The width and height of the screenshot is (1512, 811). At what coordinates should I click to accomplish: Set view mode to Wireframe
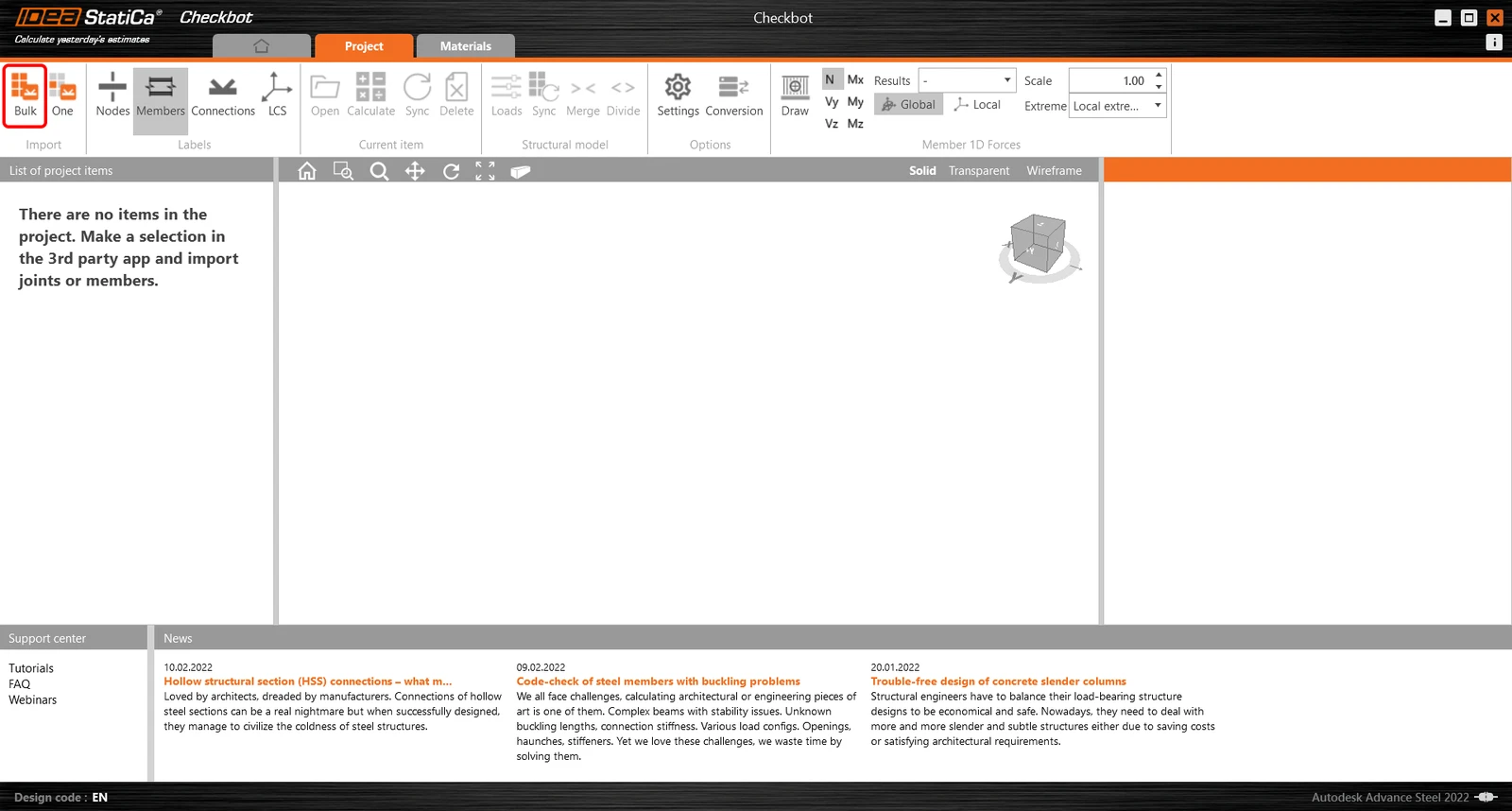coord(1055,171)
